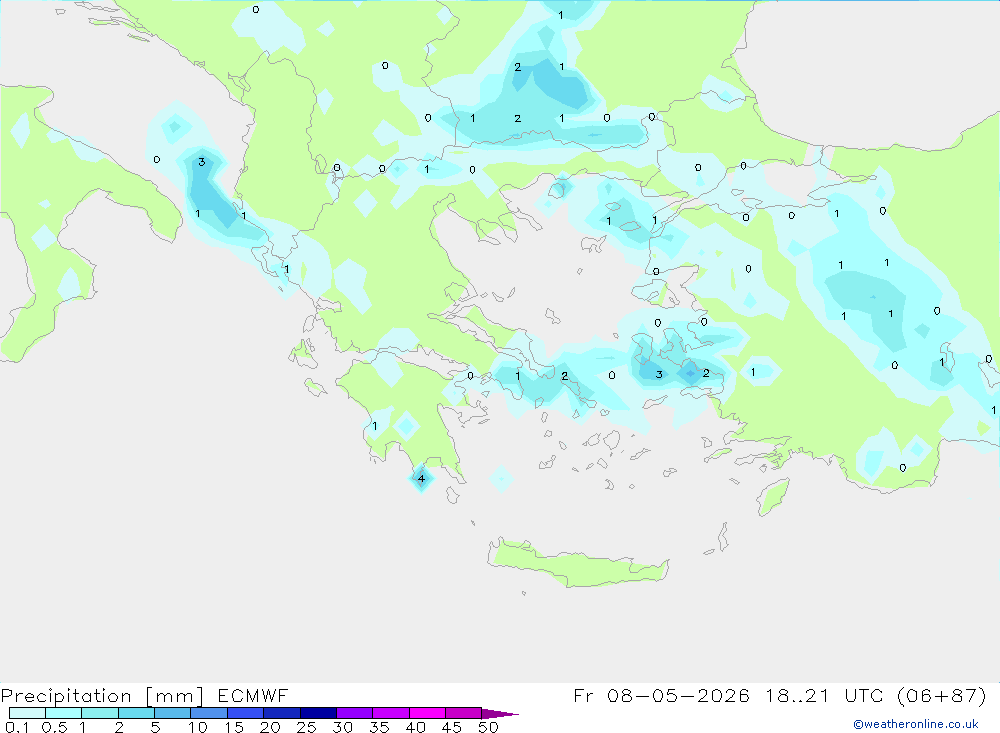
Task: Select the 35–40 mm legend color swatch
Action: (391, 713)
